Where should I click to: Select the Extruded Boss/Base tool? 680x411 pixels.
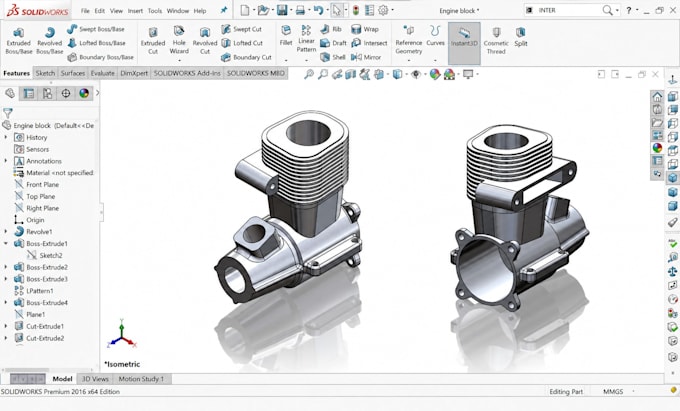coord(19,41)
